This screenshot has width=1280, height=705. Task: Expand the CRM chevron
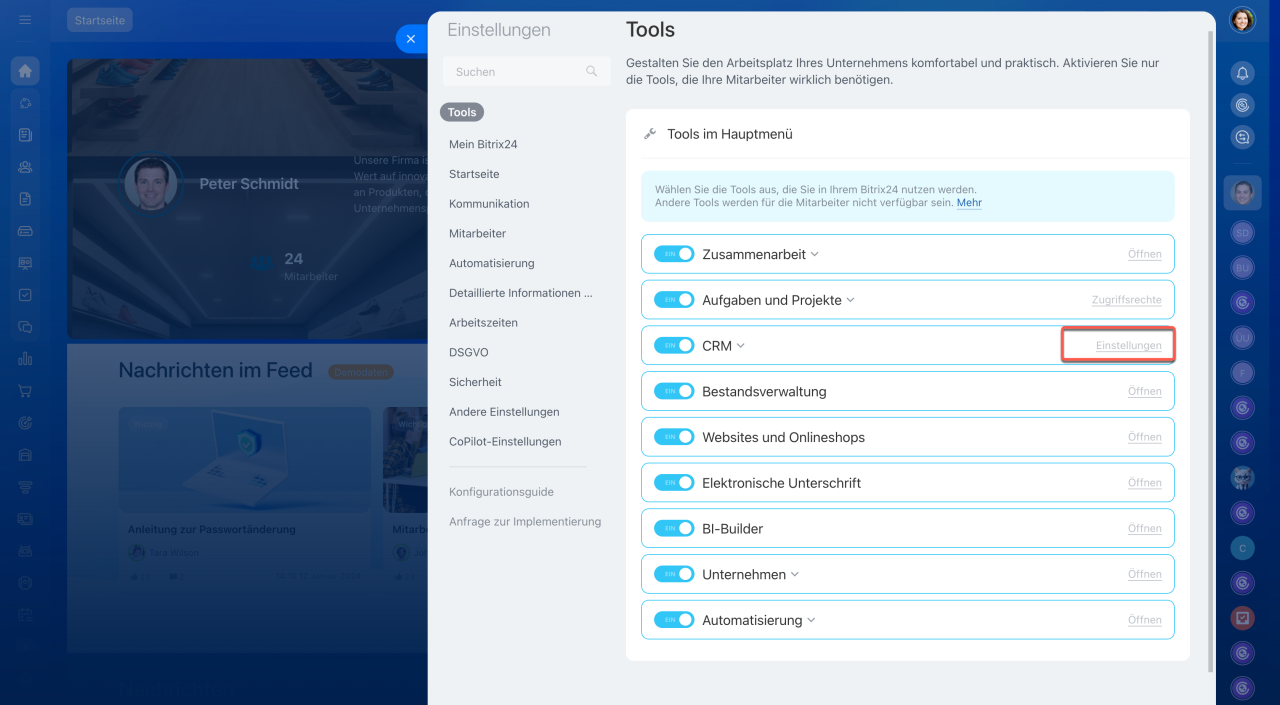[741, 346]
